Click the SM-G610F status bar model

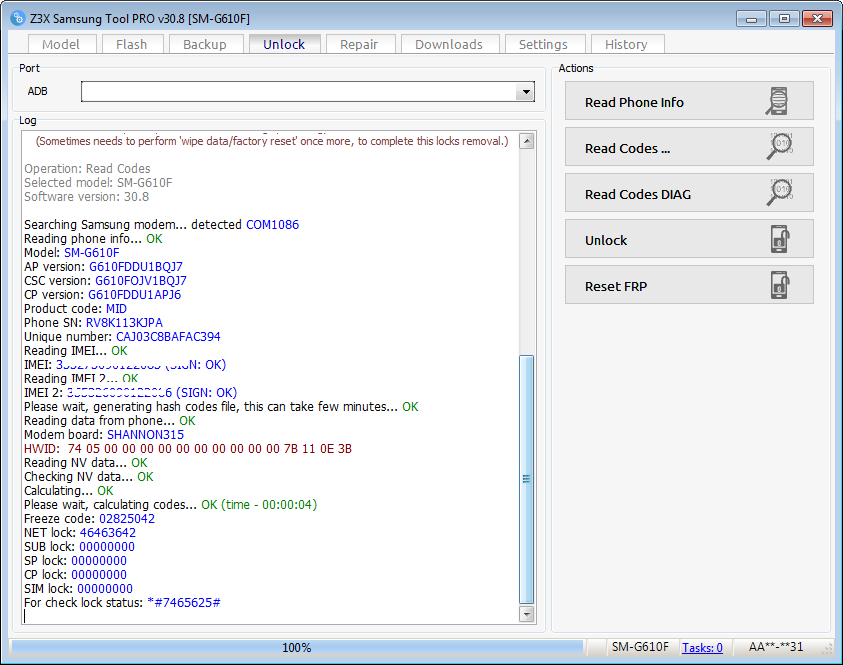[640, 647]
